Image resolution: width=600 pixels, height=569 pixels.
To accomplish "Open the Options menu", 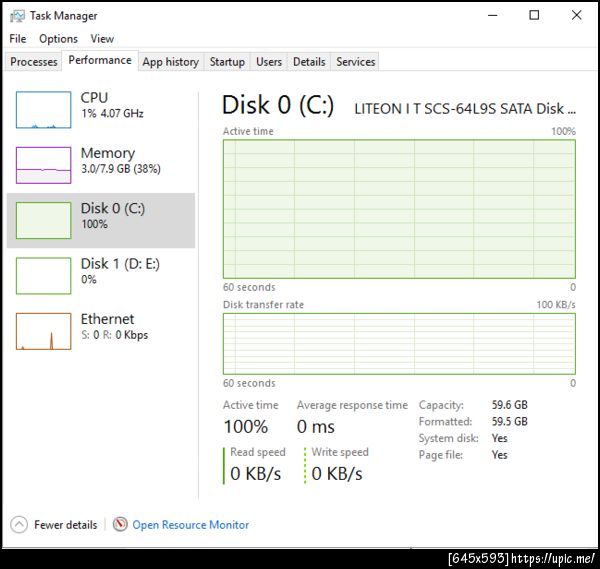I will [x=58, y=39].
